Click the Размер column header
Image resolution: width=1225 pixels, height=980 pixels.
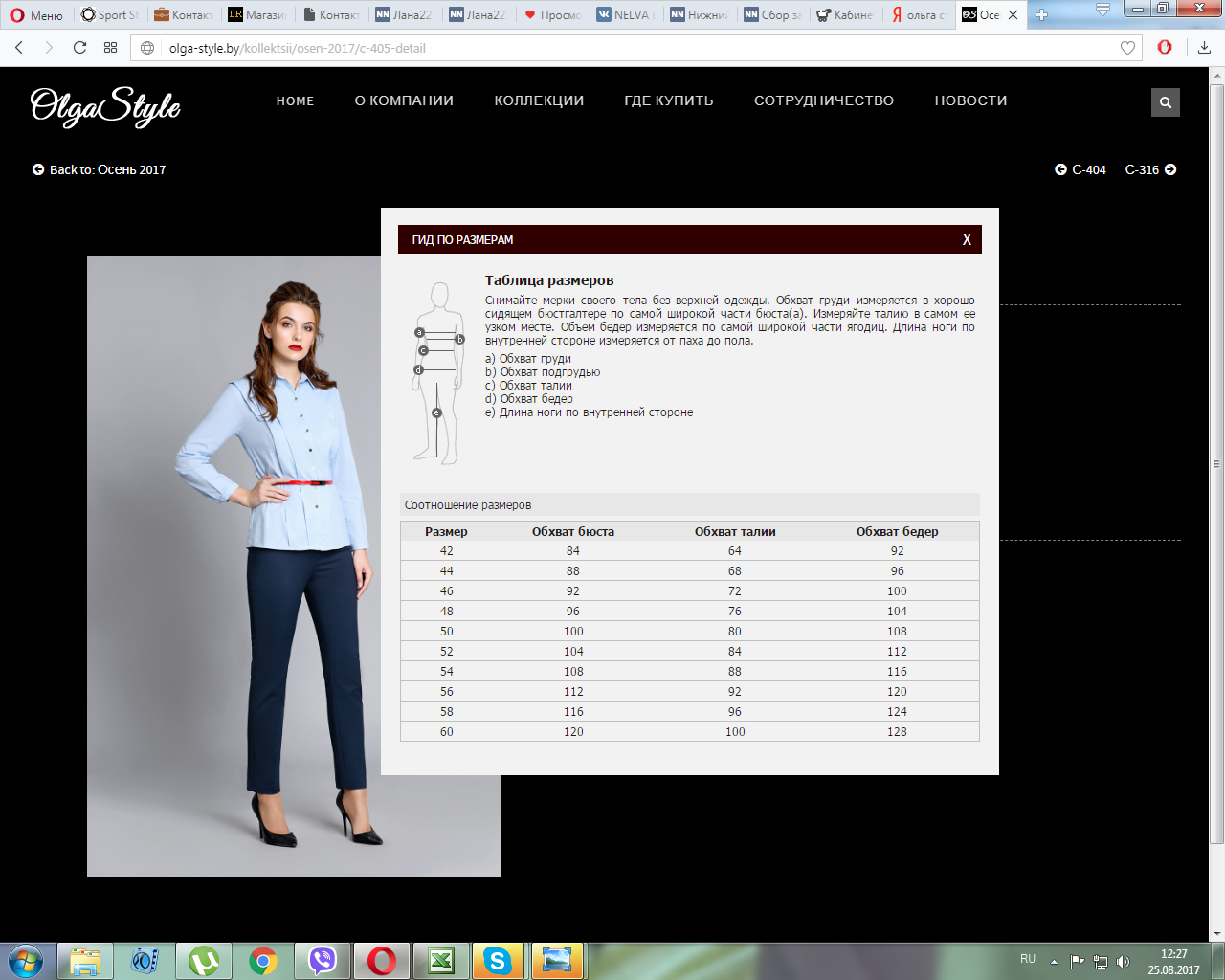(446, 531)
